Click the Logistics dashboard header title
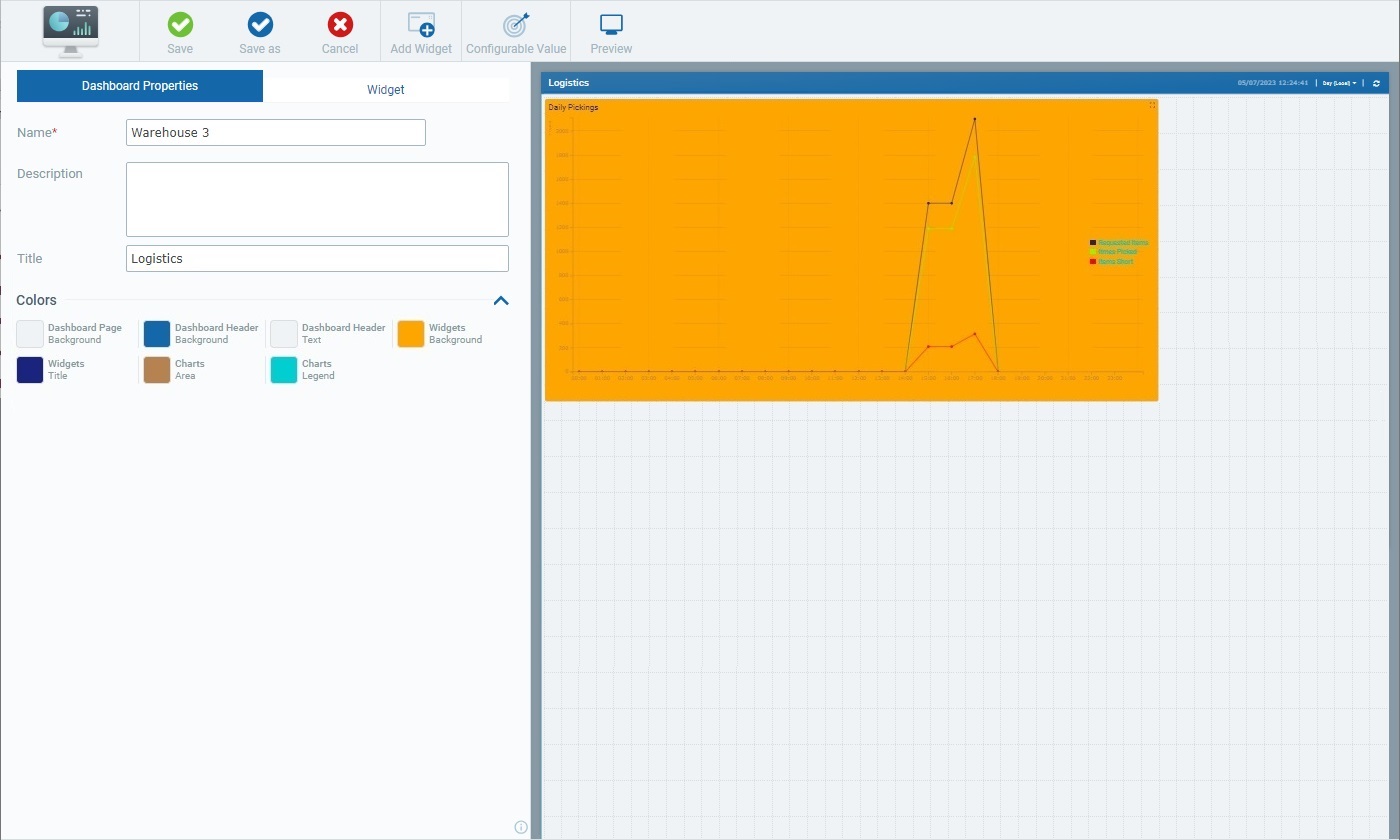This screenshot has height=840, width=1400. pos(569,83)
